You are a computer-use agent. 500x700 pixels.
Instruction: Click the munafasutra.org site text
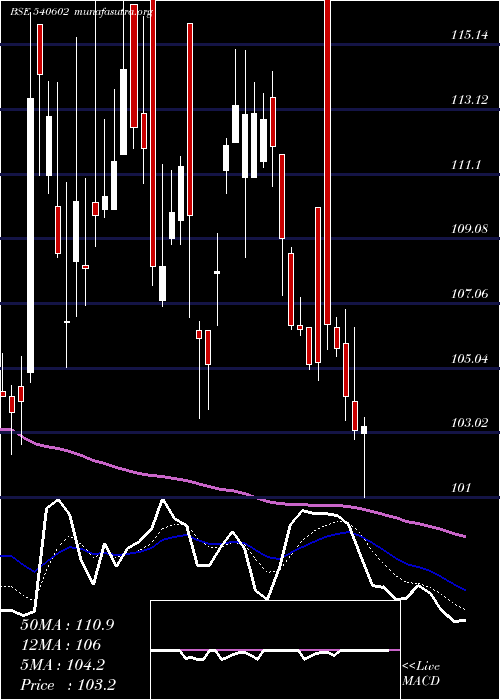(x=113, y=12)
